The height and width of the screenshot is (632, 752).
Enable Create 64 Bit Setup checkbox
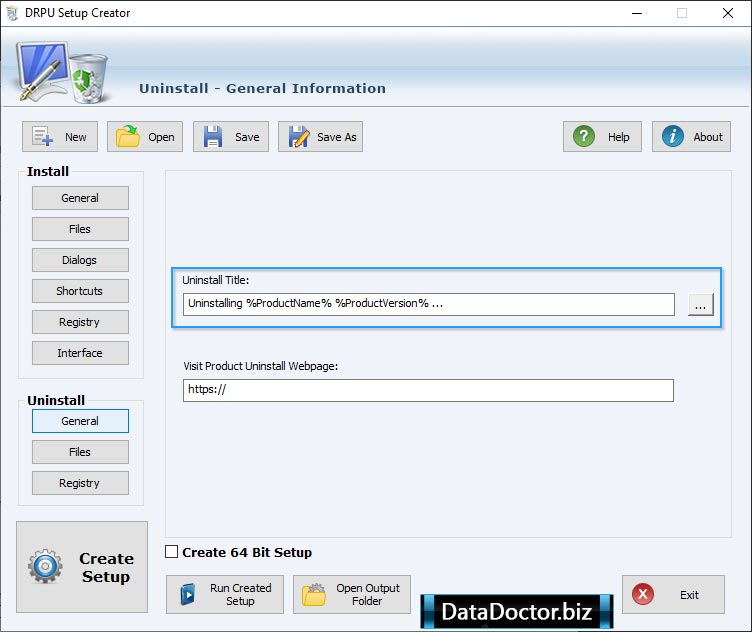point(171,552)
